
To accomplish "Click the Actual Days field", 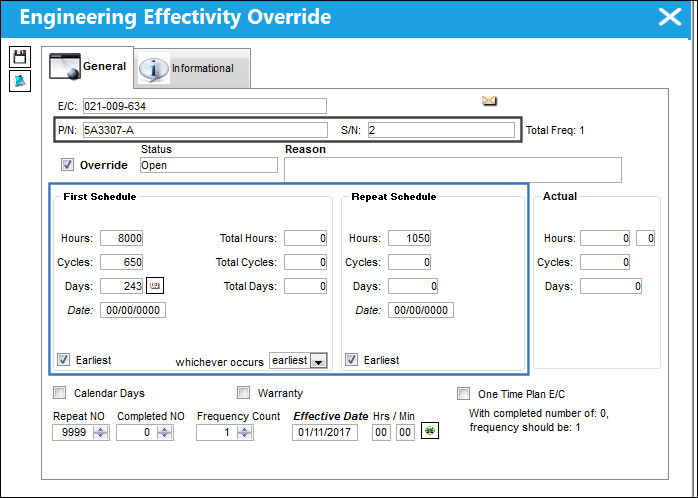I will (611, 286).
